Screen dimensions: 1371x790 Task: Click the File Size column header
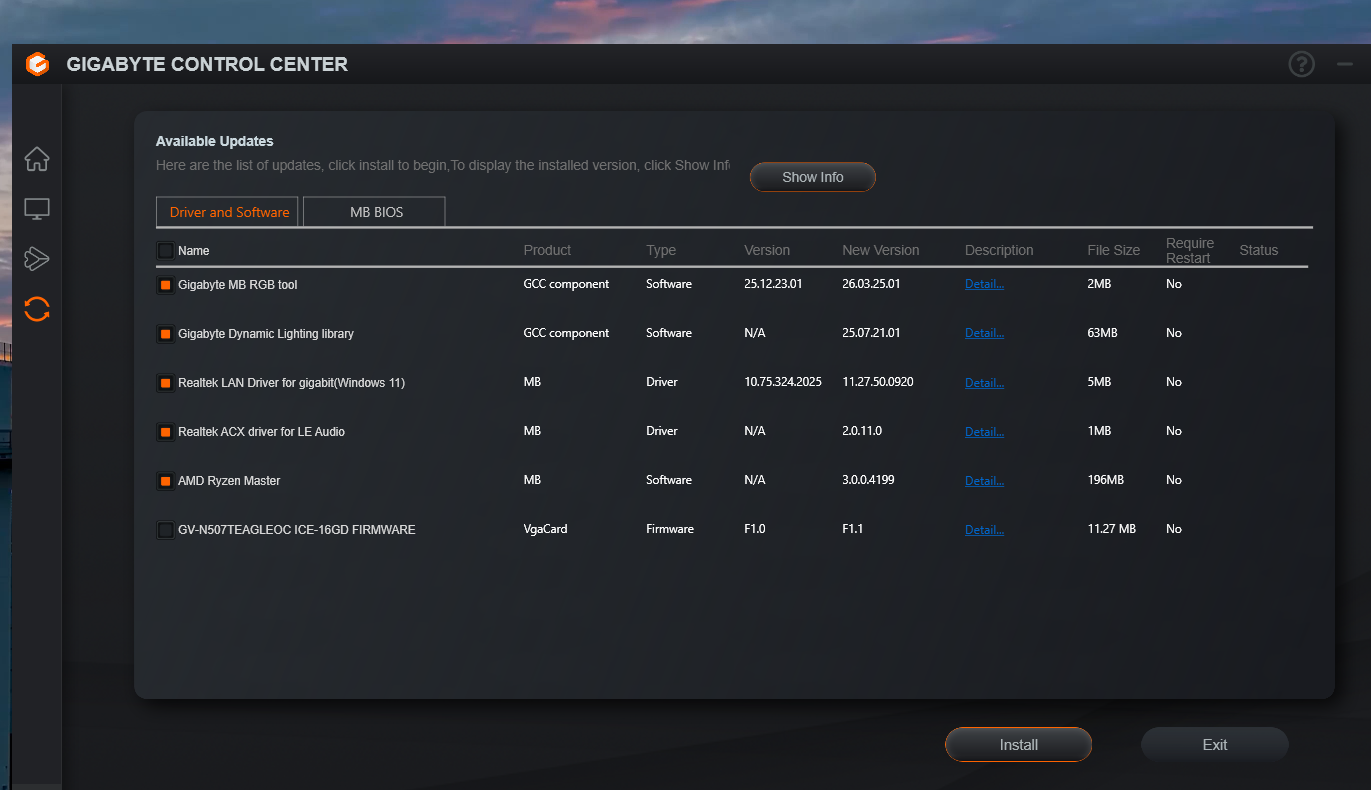click(x=1114, y=250)
